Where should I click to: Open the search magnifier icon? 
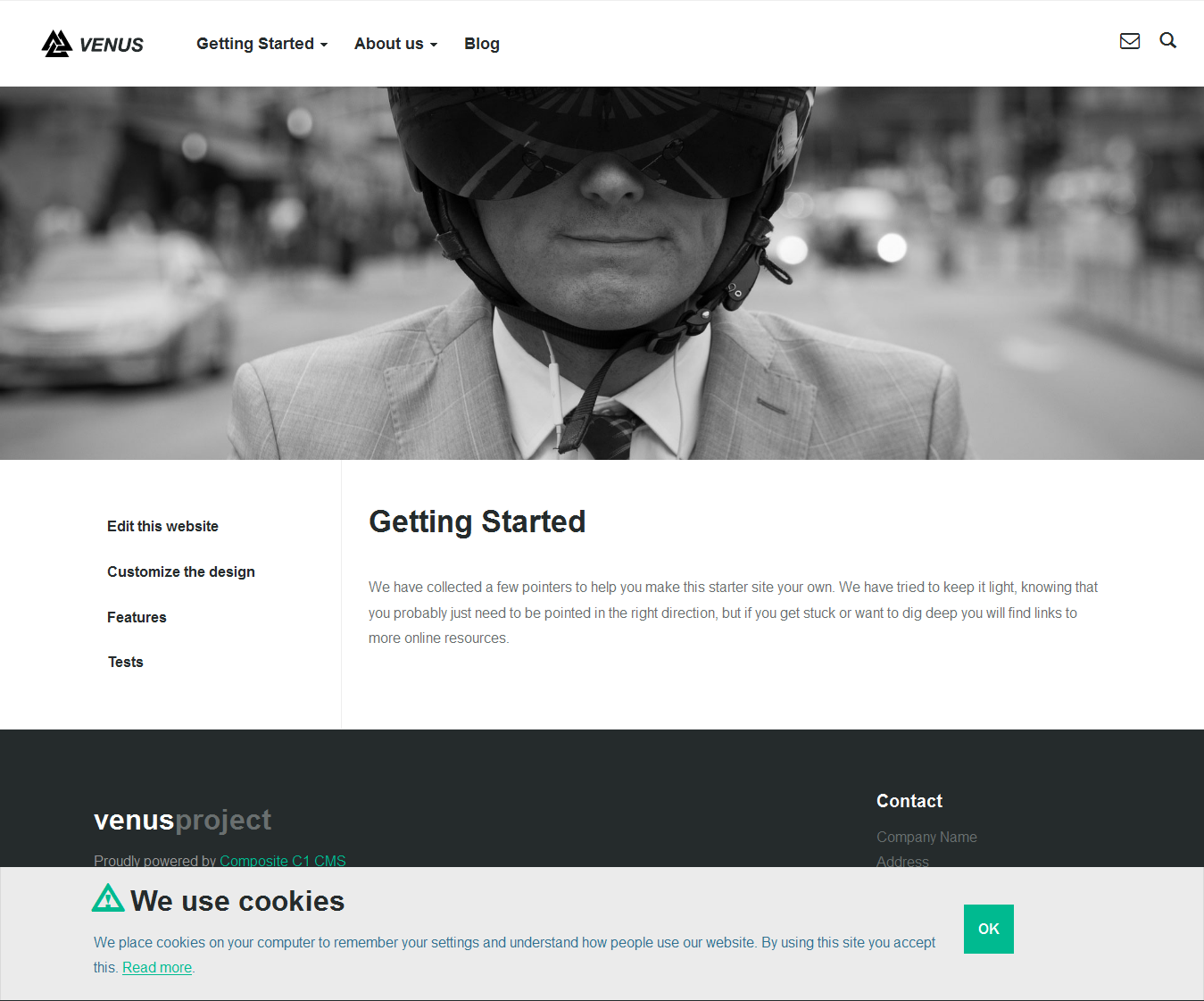pyautogui.click(x=1167, y=40)
